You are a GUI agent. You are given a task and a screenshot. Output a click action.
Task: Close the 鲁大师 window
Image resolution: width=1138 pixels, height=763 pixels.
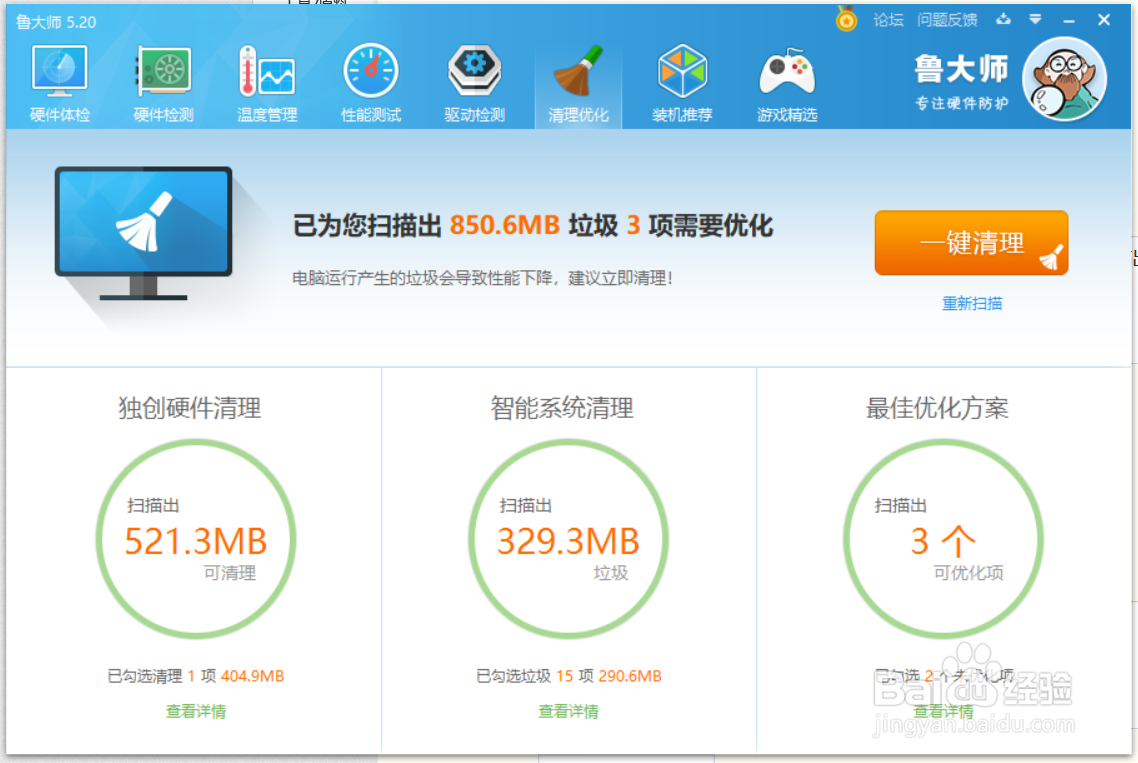click(1104, 20)
